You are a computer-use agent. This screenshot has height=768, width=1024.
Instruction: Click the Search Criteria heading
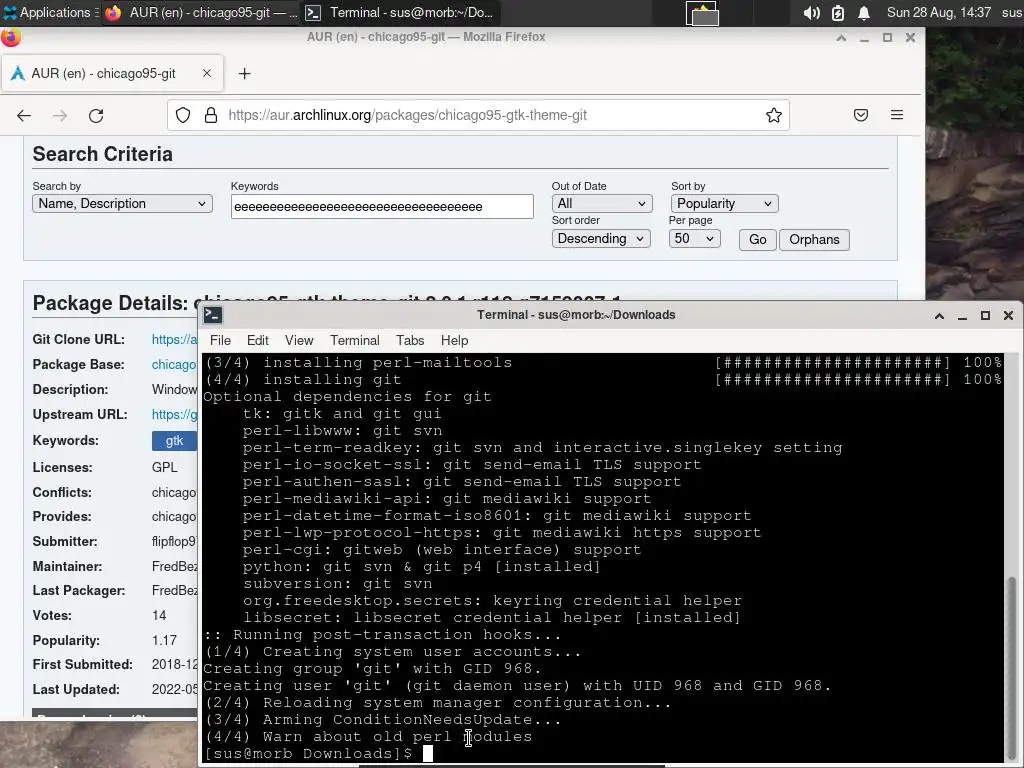[103, 154]
